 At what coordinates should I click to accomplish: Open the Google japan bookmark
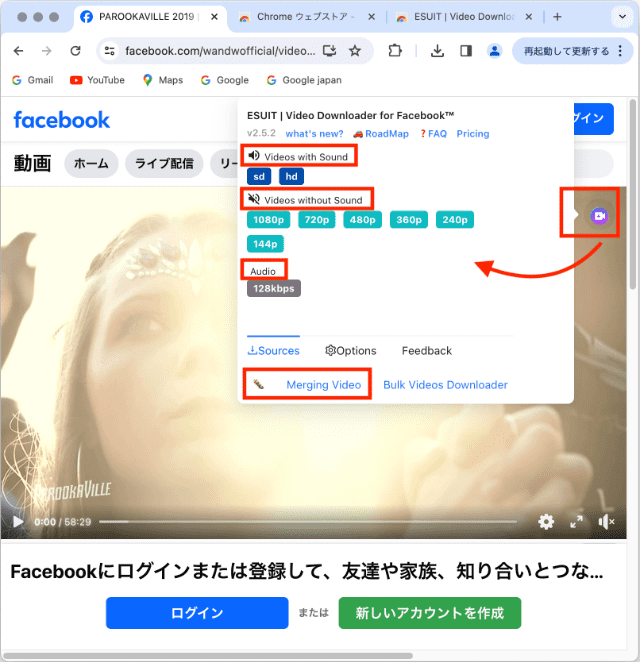click(304, 80)
